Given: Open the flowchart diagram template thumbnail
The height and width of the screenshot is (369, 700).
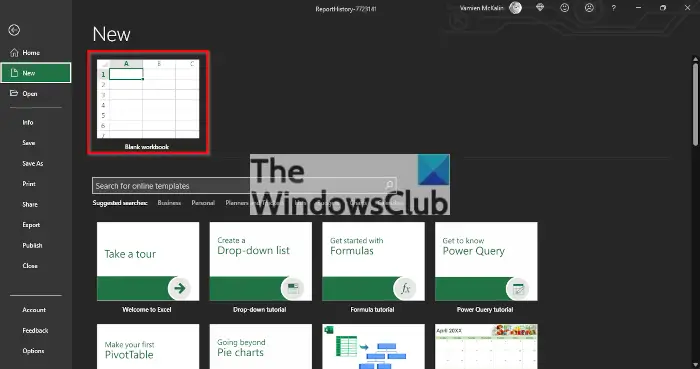Looking at the screenshot, I should (x=373, y=347).
